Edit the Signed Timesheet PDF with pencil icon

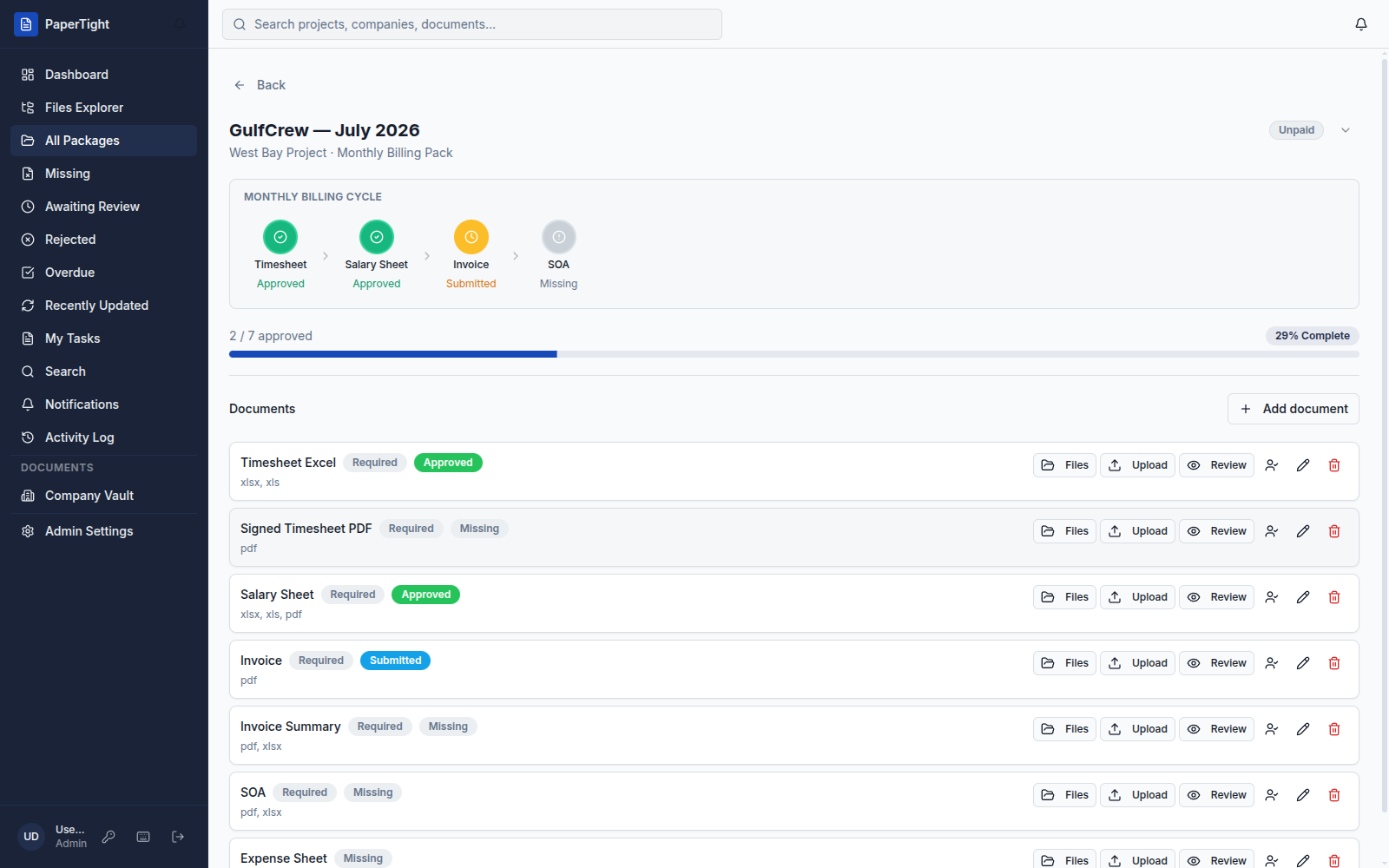pos(1303,531)
